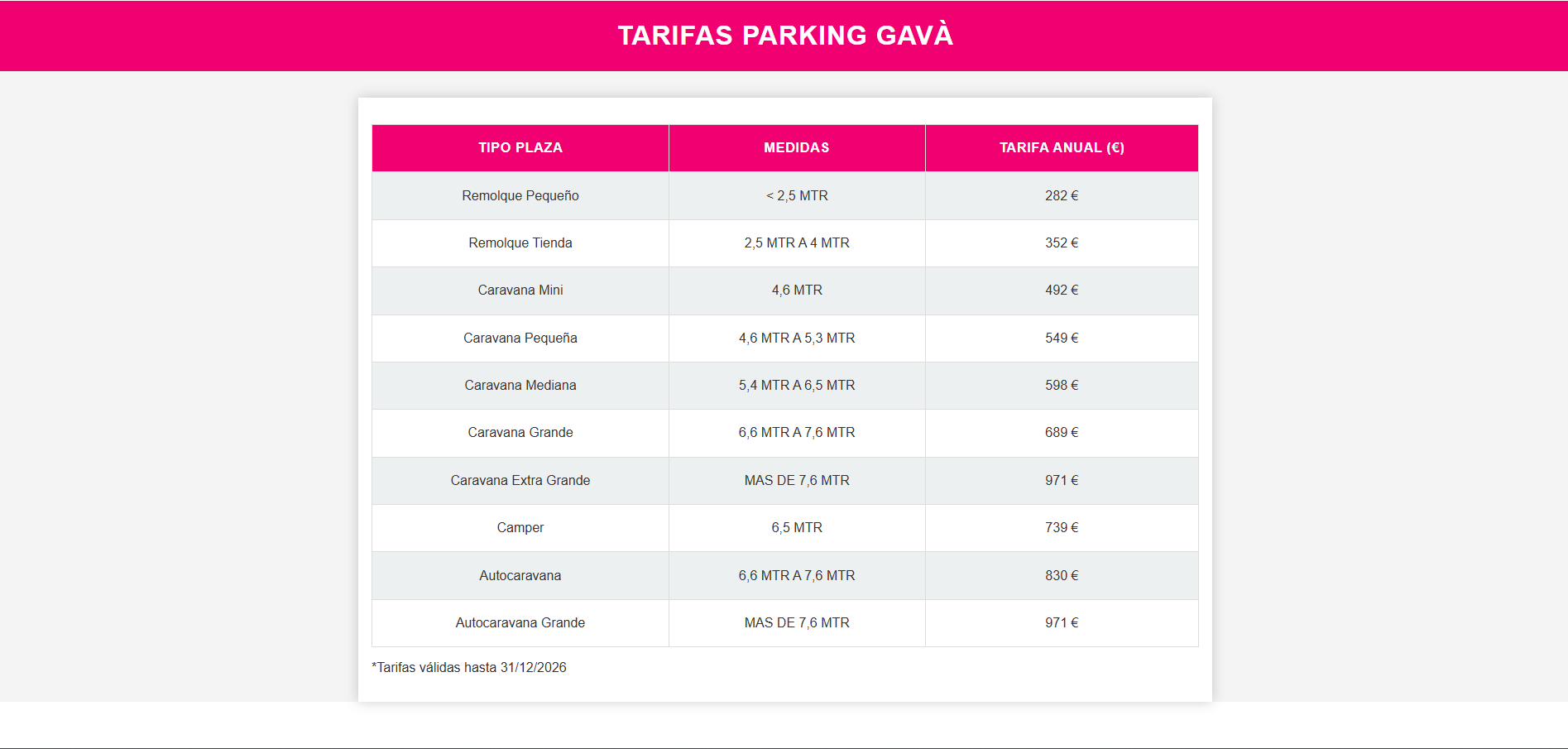
Task: Click the '4,6 MTR A 5,3 MTR' cell
Action: pyautogui.click(x=797, y=338)
